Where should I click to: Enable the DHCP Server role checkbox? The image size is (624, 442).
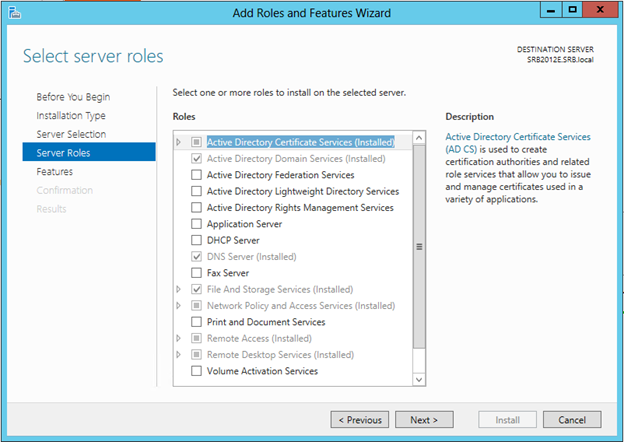196,240
